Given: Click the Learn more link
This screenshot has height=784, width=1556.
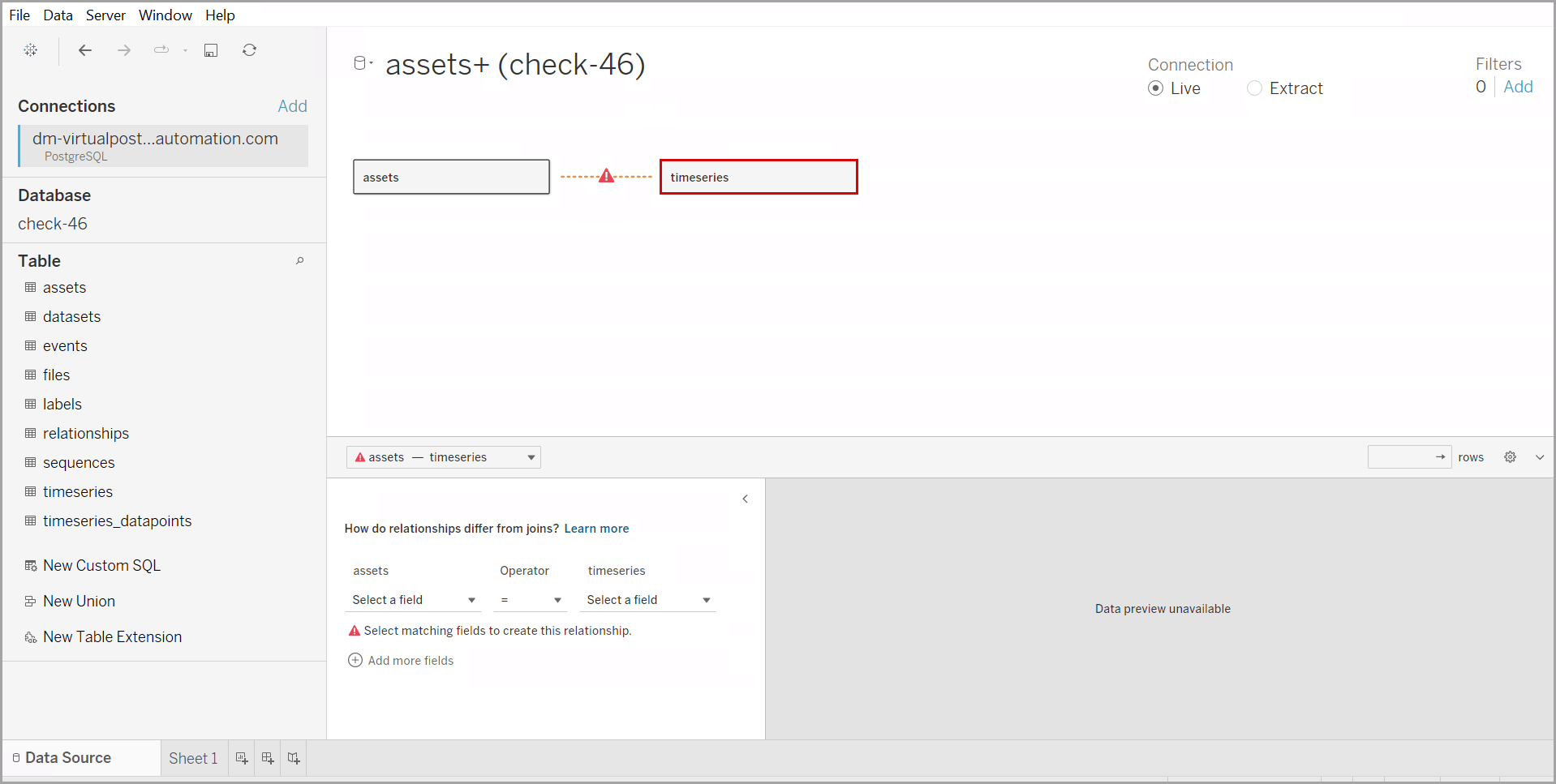Looking at the screenshot, I should 596,529.
